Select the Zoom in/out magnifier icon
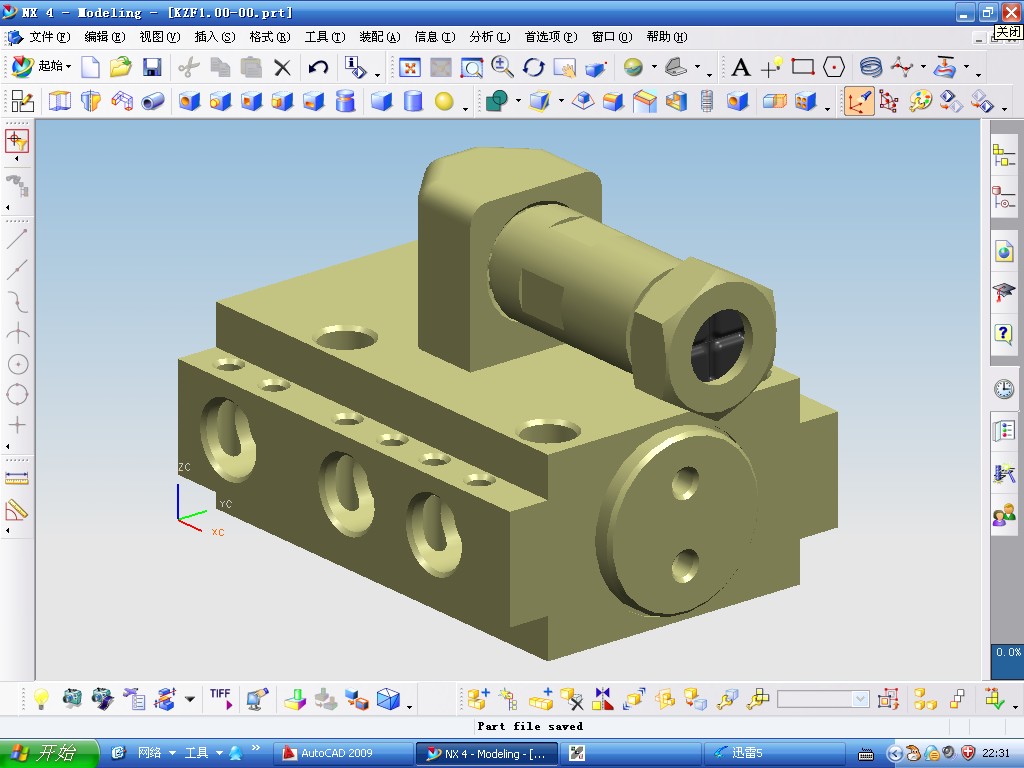Screen dimensions: 1024x768 coord(502,67)
